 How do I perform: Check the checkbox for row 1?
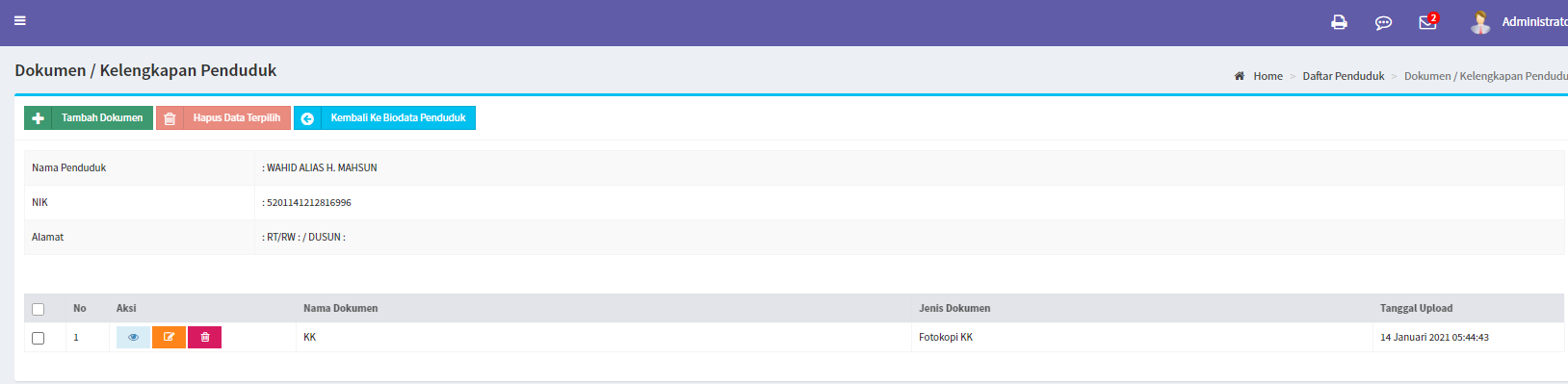(x=39, y=338)
